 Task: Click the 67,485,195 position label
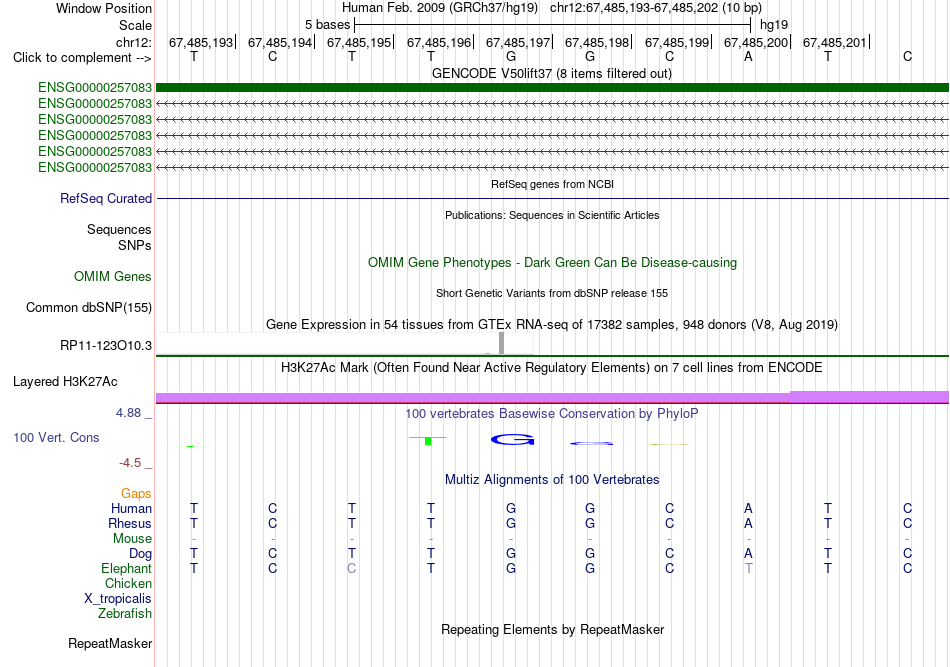tap(359, 42)
